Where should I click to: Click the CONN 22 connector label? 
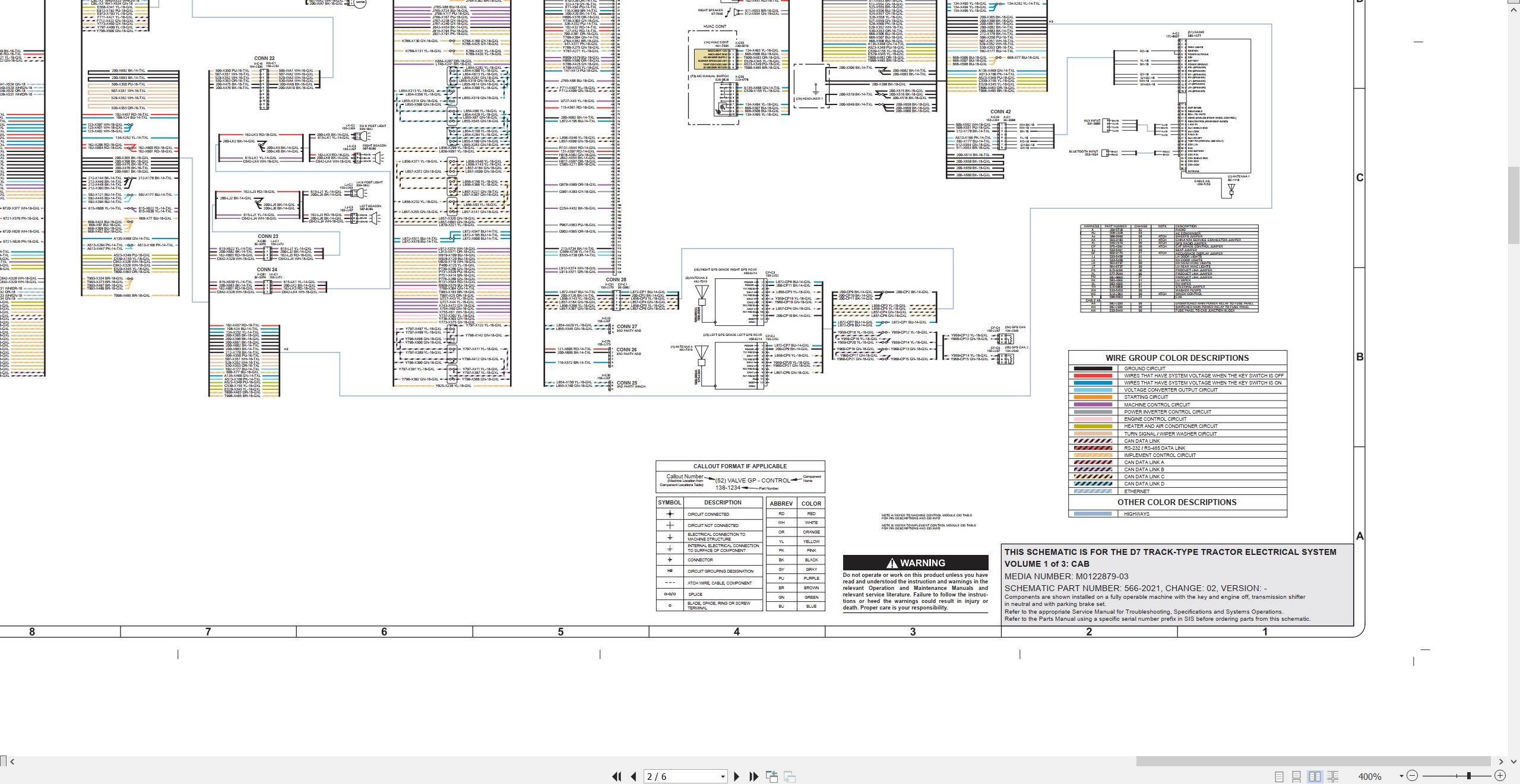[x=264, y=59]
